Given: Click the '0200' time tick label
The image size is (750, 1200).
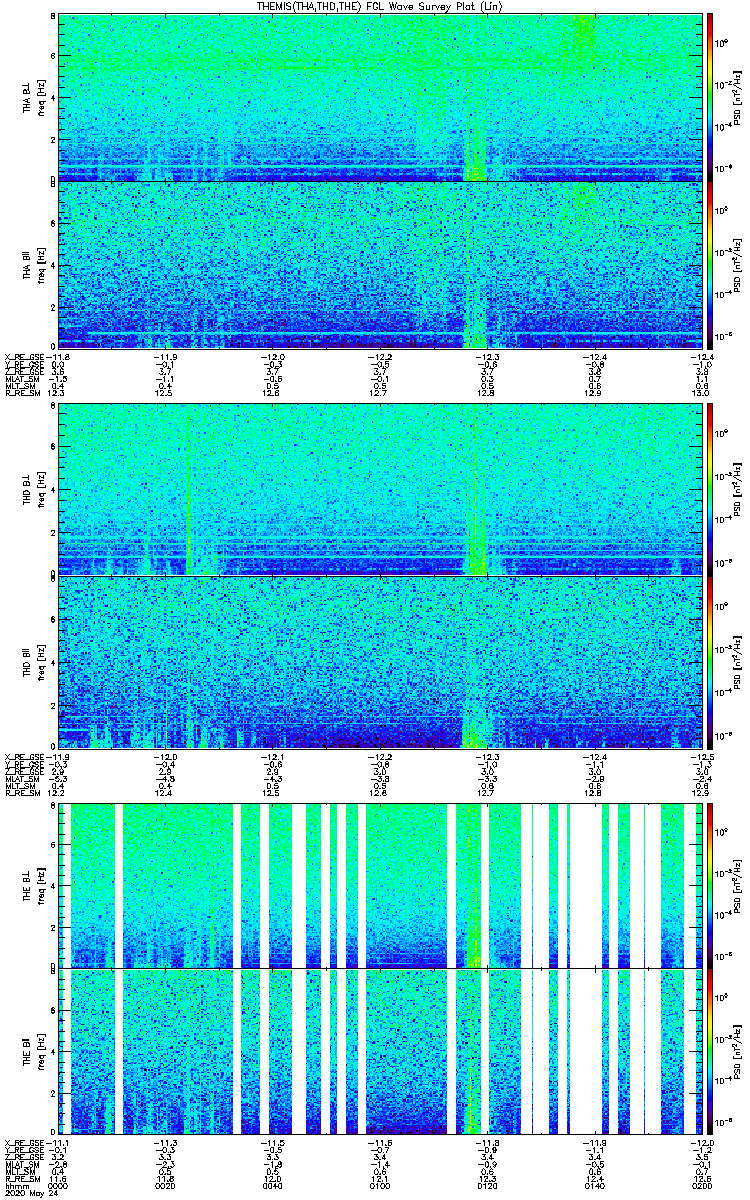Looking at the screenshot, I should (704, 1185).
